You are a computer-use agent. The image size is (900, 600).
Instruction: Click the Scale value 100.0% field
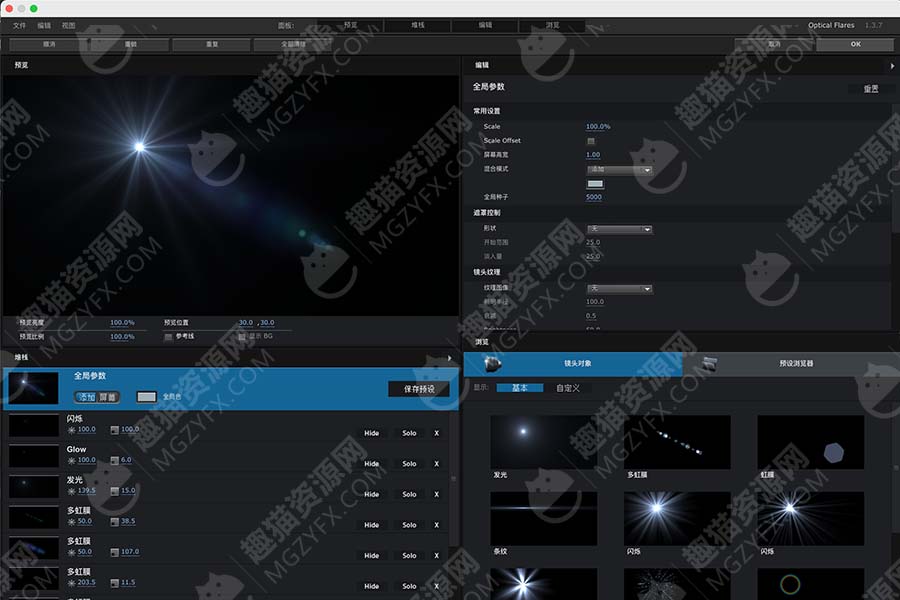[x=598, y=126]
